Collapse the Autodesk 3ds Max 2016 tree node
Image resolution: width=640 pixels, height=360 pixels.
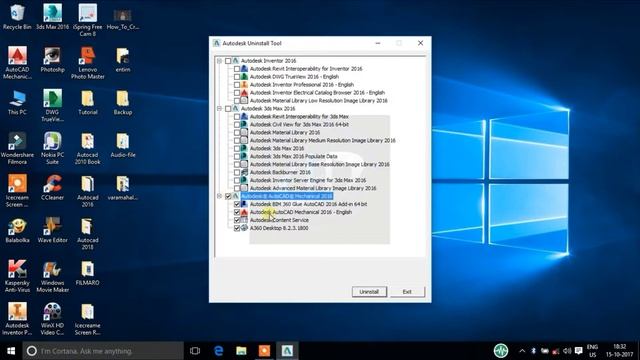click(220, 109)
